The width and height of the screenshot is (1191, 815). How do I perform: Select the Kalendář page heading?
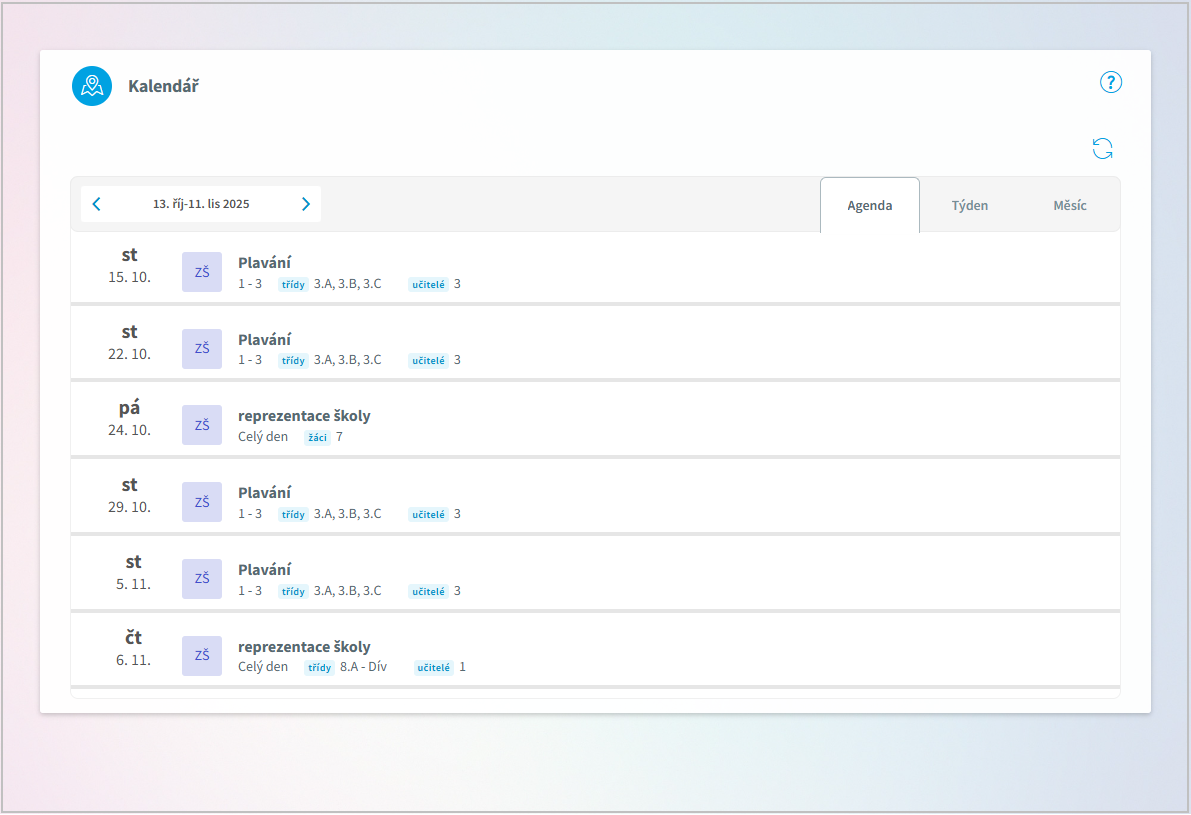click(x=163, y=86)
